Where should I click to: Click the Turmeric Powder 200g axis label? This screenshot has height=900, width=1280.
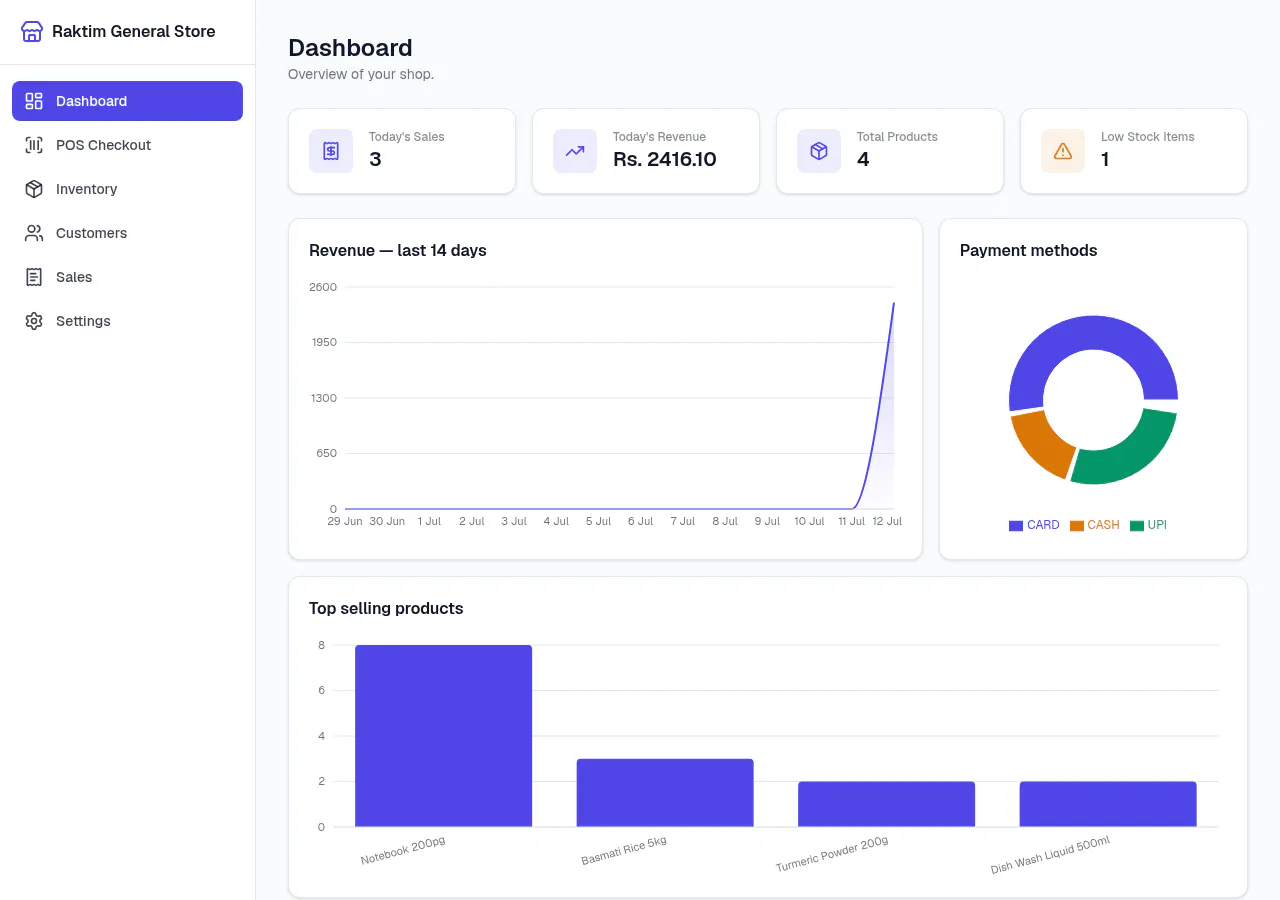pyautogui.click(x=832, y=854)
